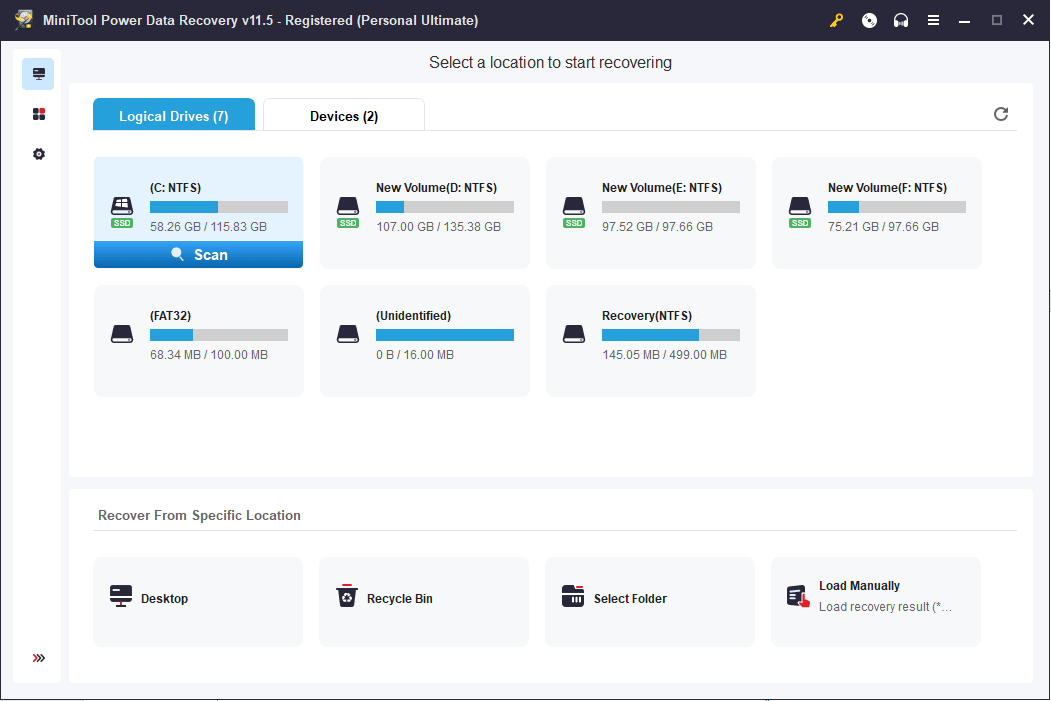Screen dimensions: 1051x701
Task: Open the registration key icon
Action: (x=836, y=20)
